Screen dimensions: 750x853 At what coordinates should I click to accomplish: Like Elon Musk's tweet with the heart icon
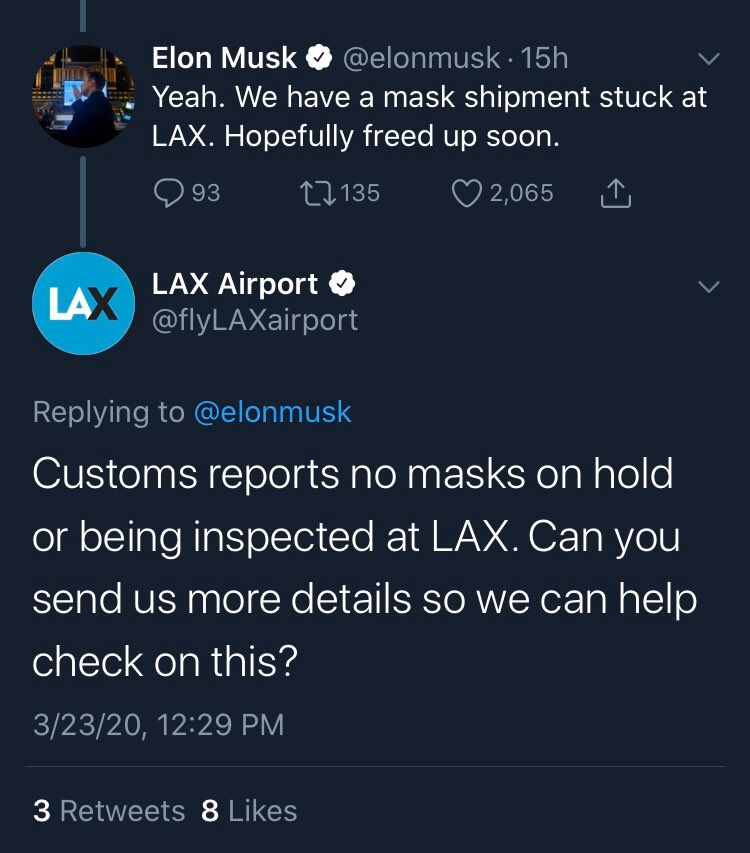[x=467, y=193]
